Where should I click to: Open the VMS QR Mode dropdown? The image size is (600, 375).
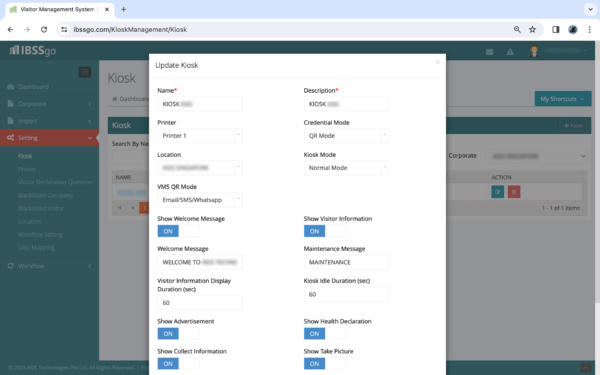tap(200, 200)
